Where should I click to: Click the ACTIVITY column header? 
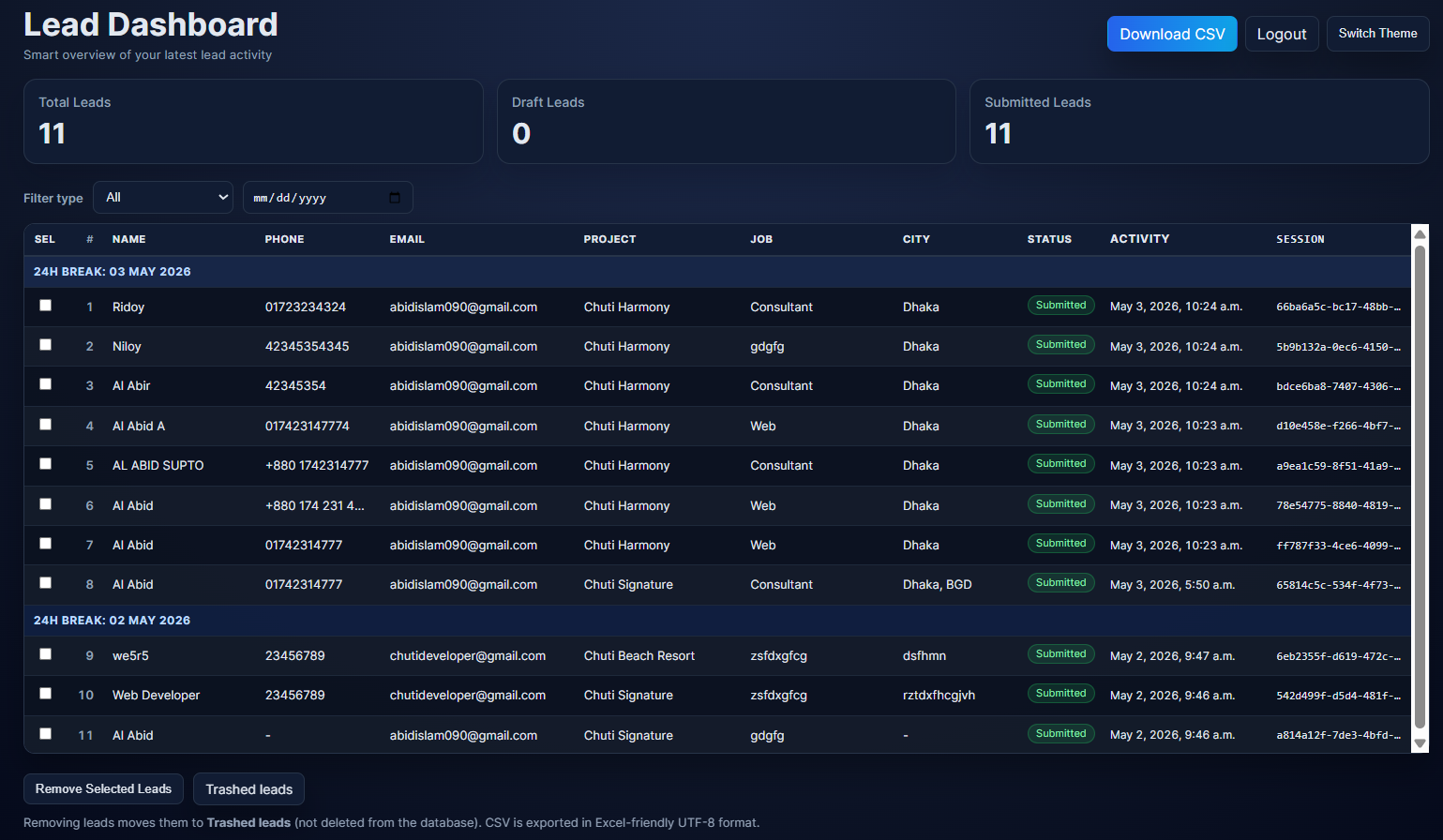(1139, 239)
